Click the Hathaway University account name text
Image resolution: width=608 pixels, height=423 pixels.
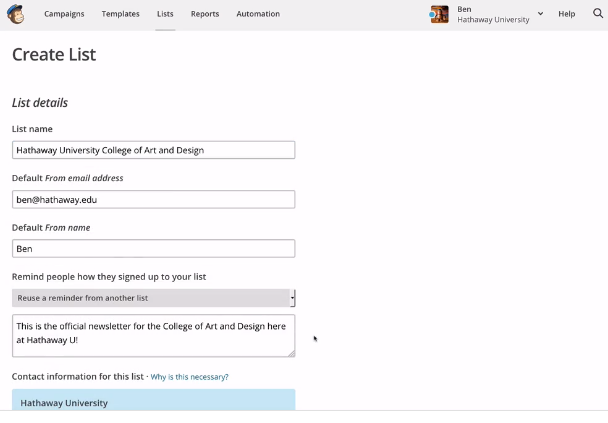coord(493,20)
